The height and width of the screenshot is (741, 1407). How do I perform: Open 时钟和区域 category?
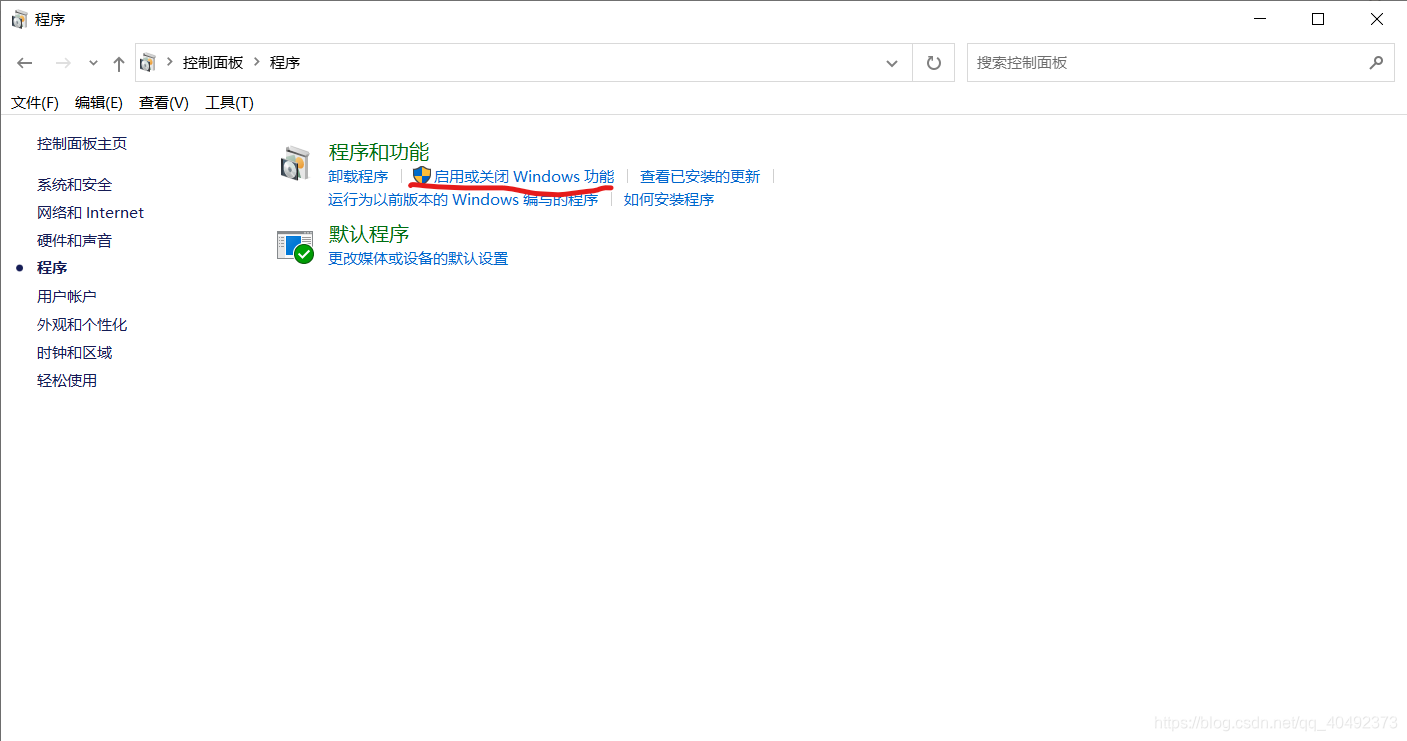[x=75, y=353]
